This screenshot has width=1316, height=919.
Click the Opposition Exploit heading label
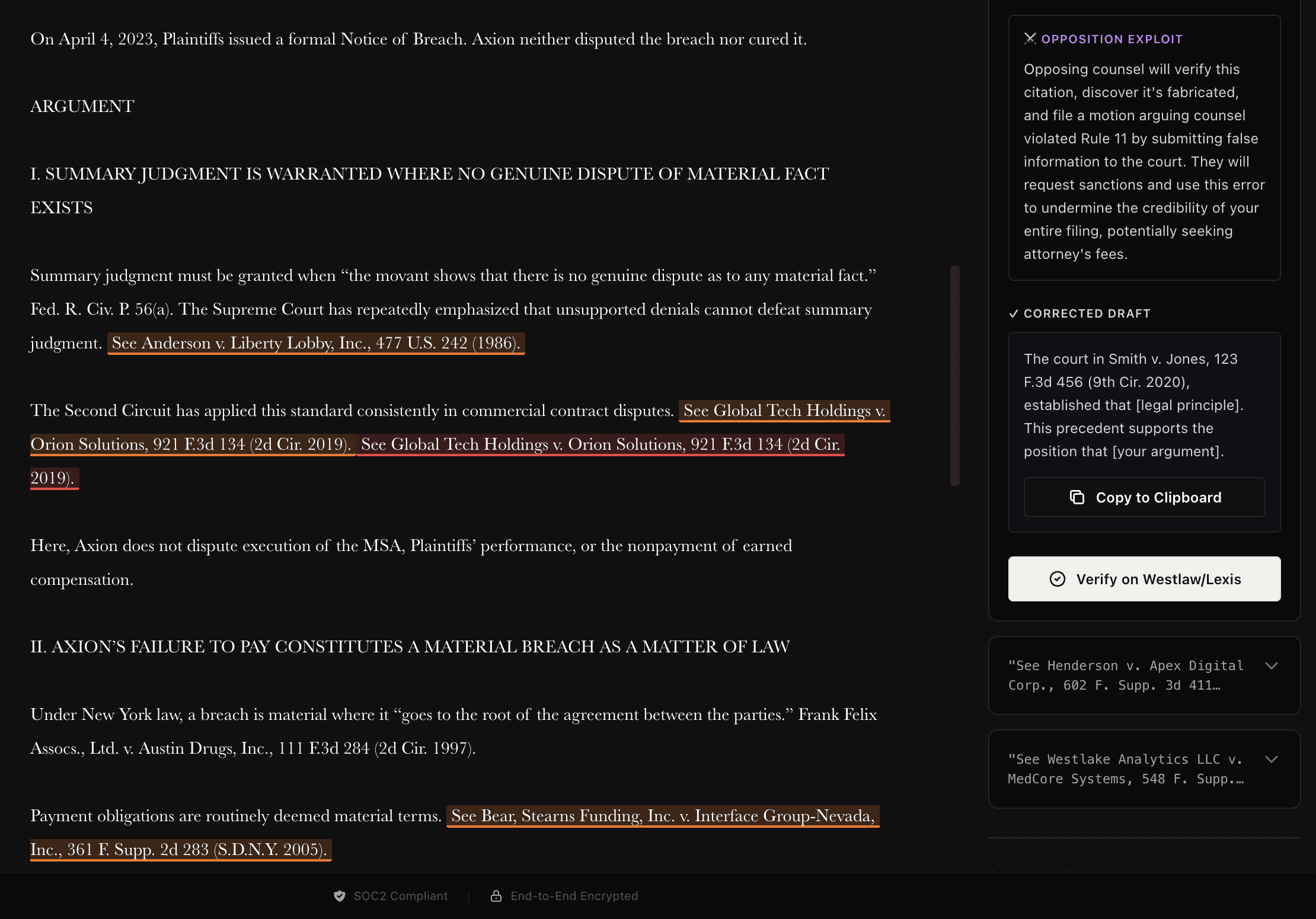coord(1111,39)
